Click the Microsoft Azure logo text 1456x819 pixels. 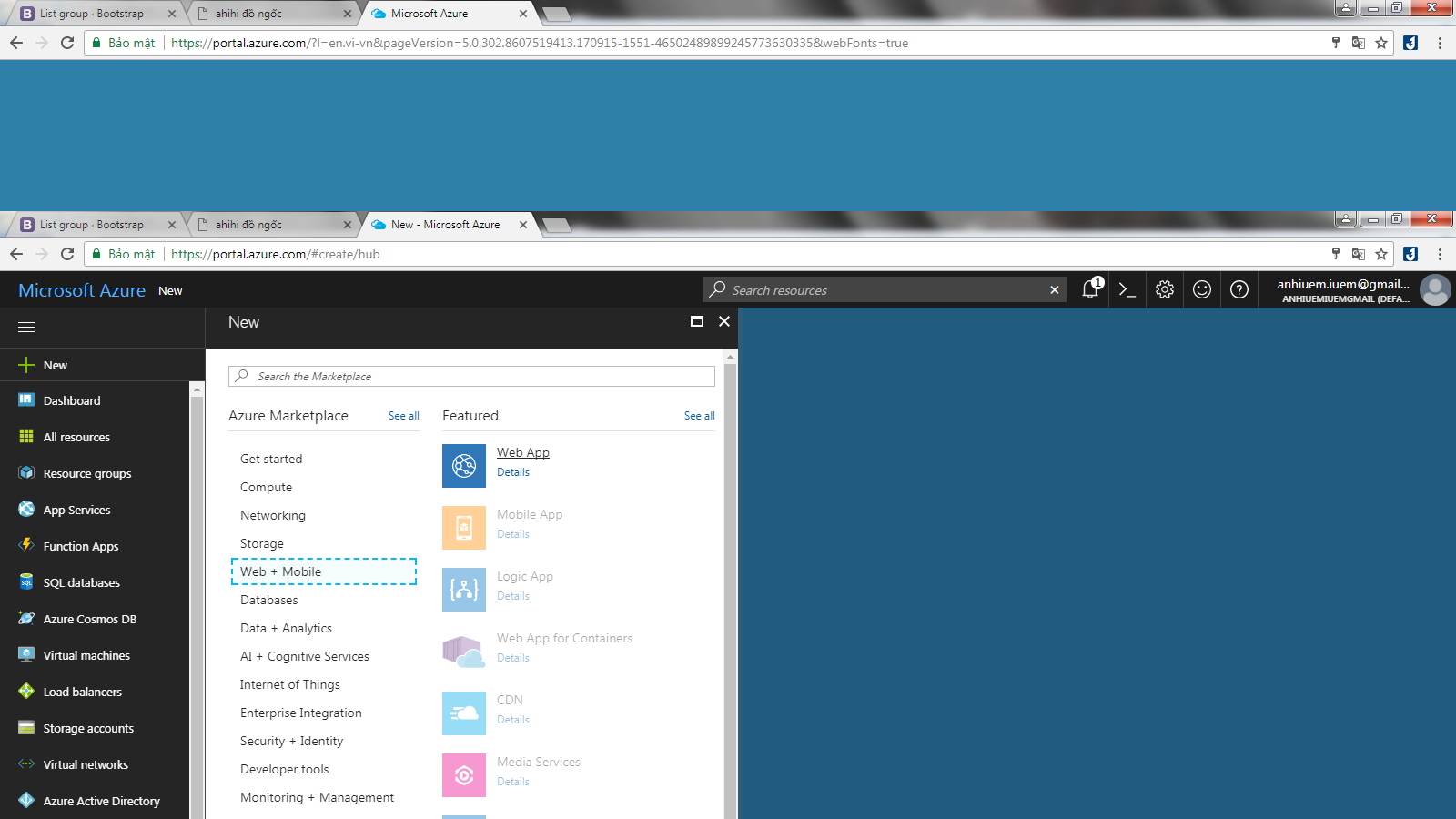point(82,290)
